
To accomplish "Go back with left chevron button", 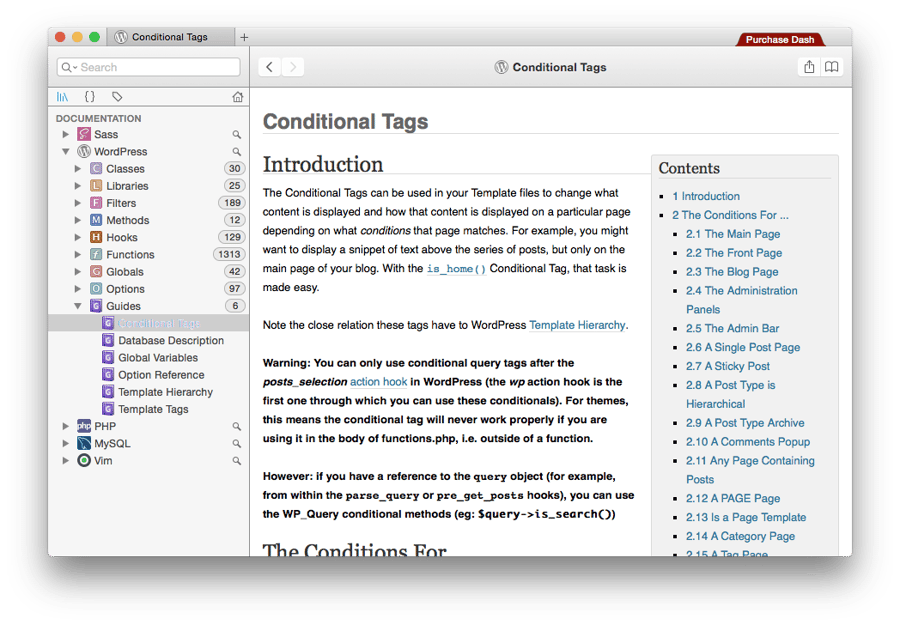I will 269,67.
